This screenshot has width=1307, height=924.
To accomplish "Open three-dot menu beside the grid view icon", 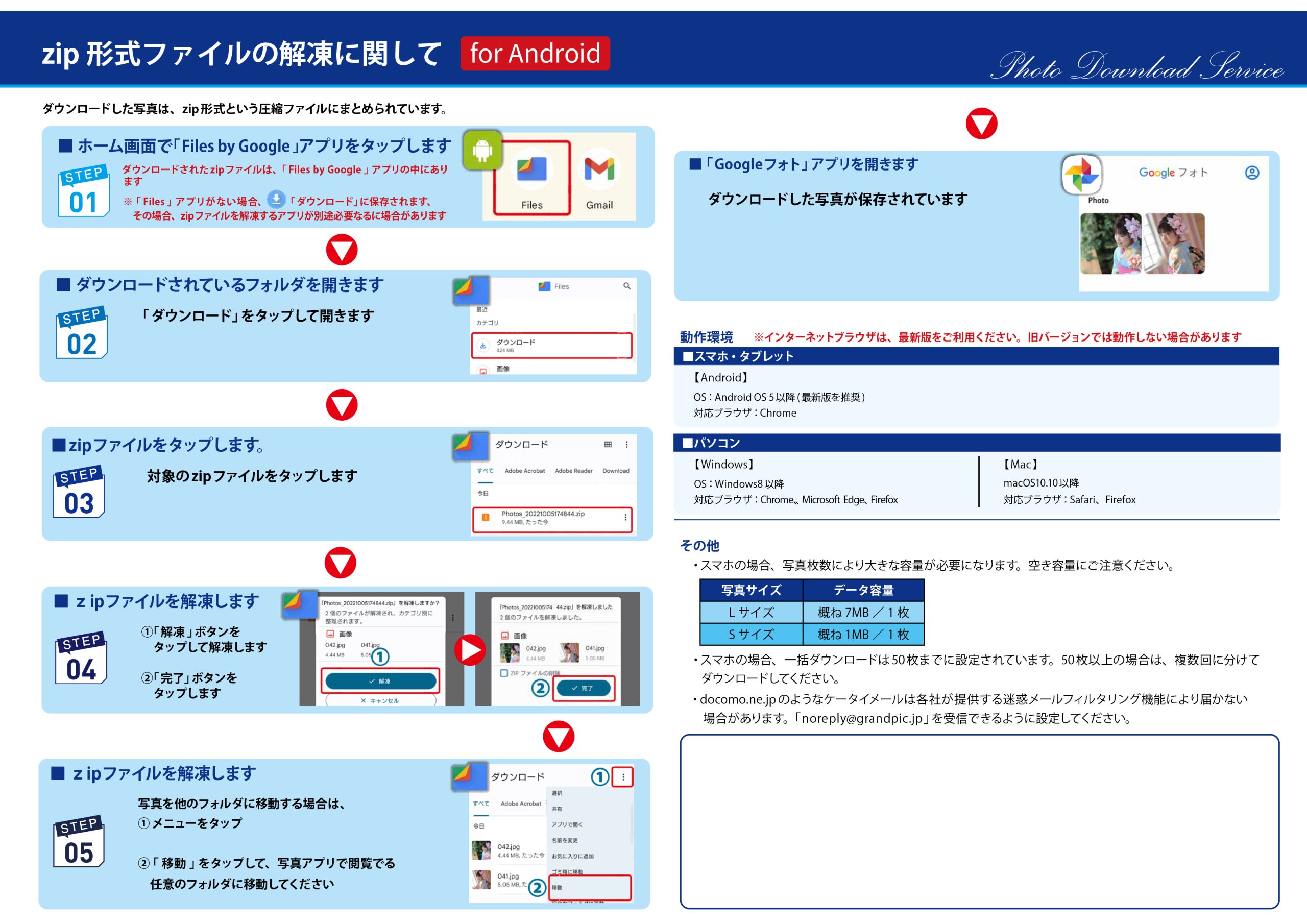I will 627,444.
